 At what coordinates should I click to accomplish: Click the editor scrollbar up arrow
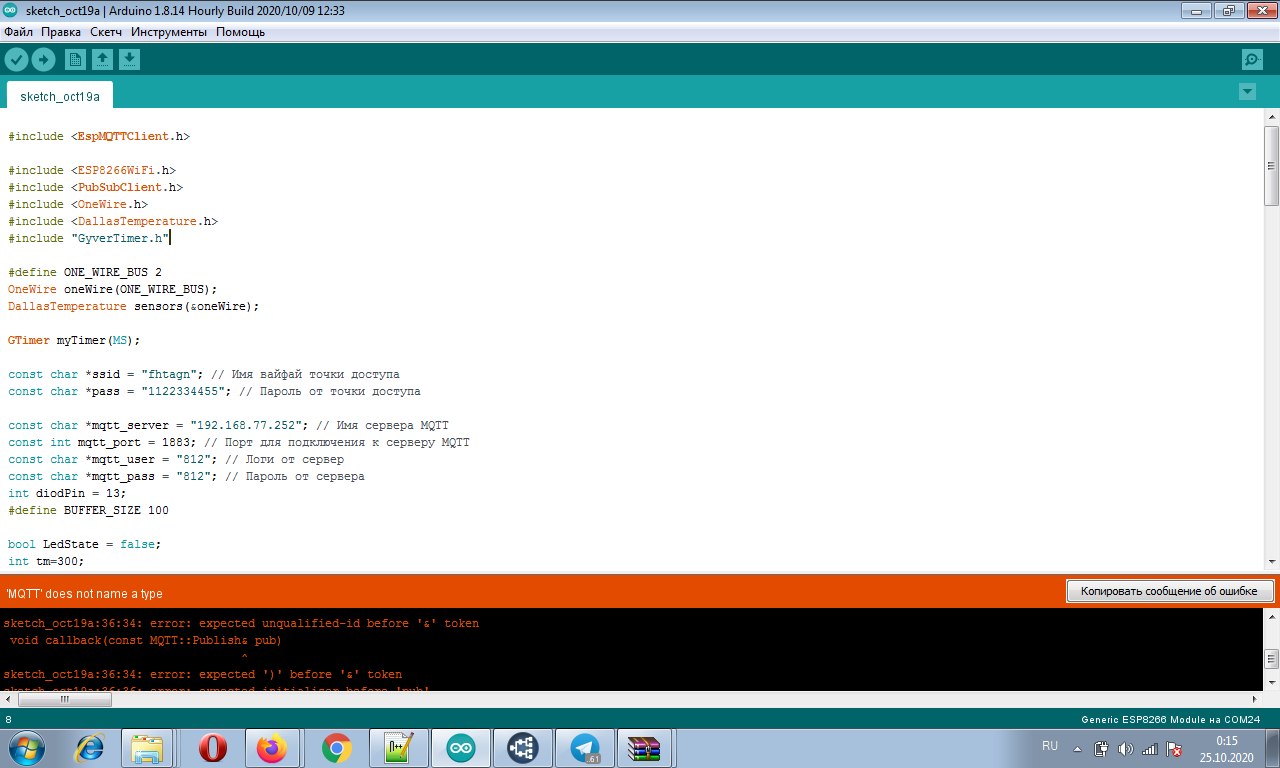pos(1271,117)
